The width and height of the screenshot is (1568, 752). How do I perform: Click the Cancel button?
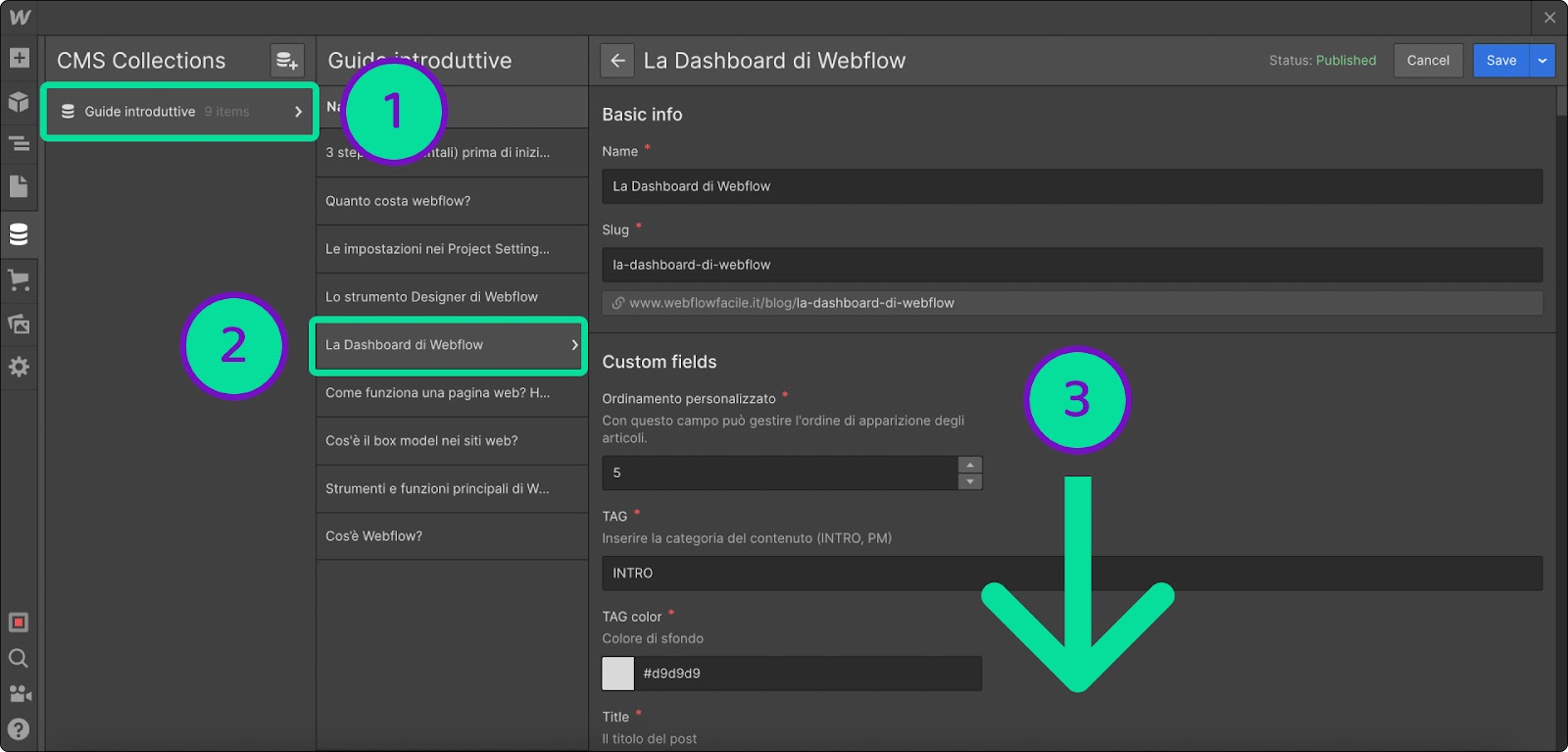pos(1428,61)
